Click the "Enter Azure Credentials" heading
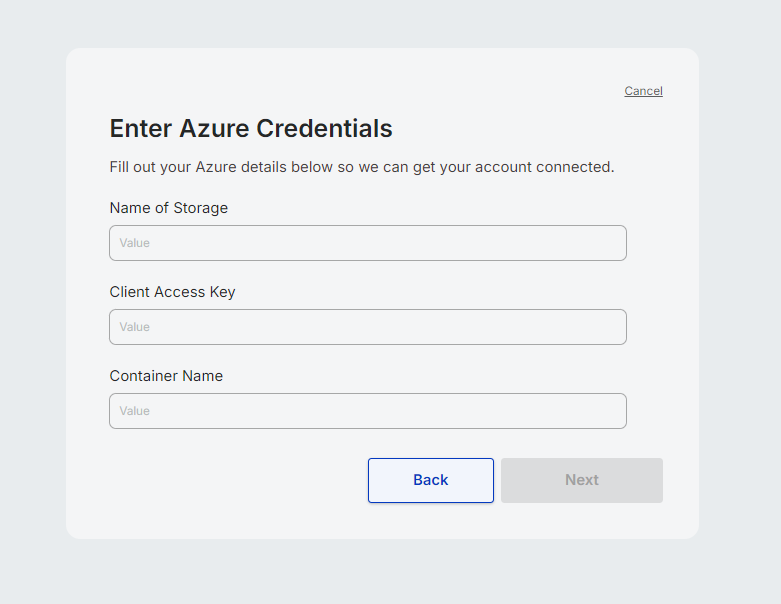781x604 pixels. (250, 128)
